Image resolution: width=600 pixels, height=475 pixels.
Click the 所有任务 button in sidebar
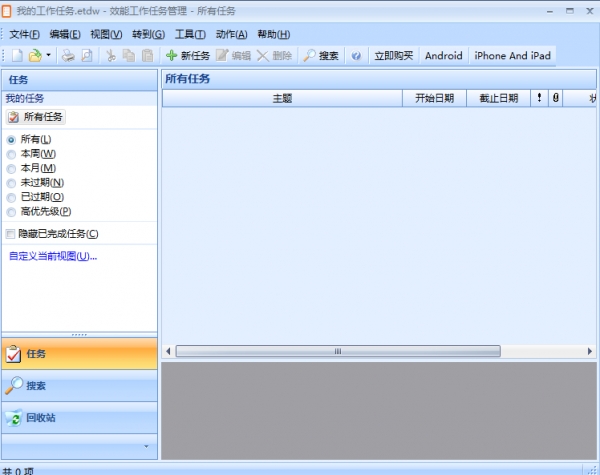click(36, 117)
